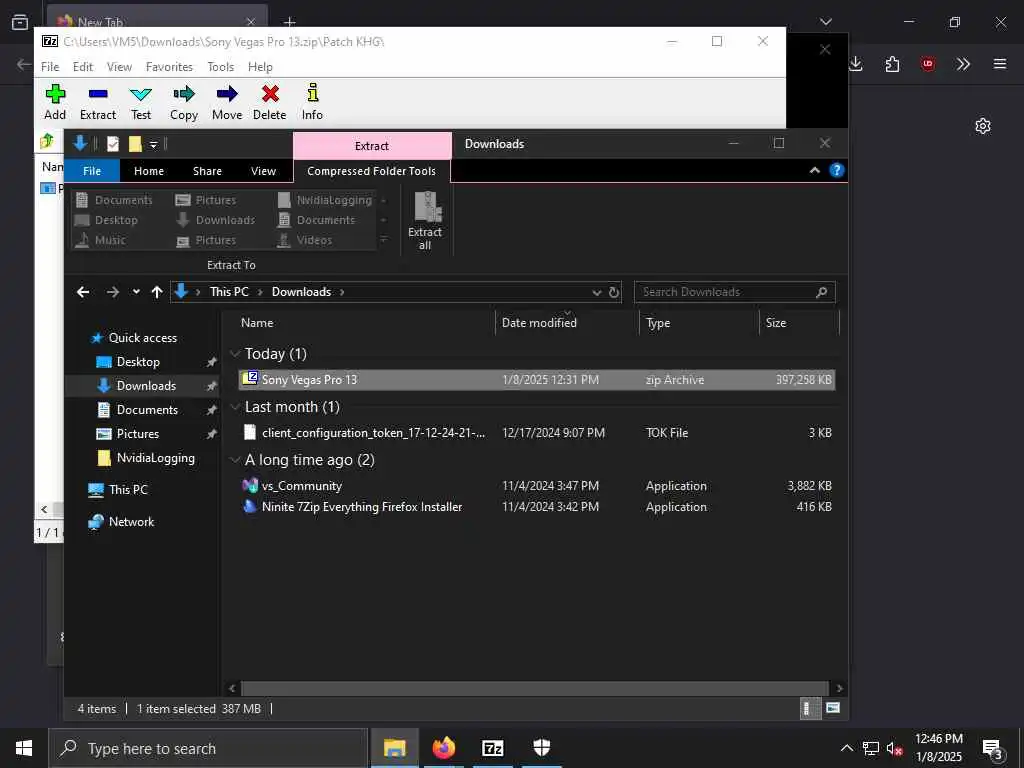Click the pink Extract contextual tab
The height and width of the screenshot is (768, 1024).
[x=372, y=146]
